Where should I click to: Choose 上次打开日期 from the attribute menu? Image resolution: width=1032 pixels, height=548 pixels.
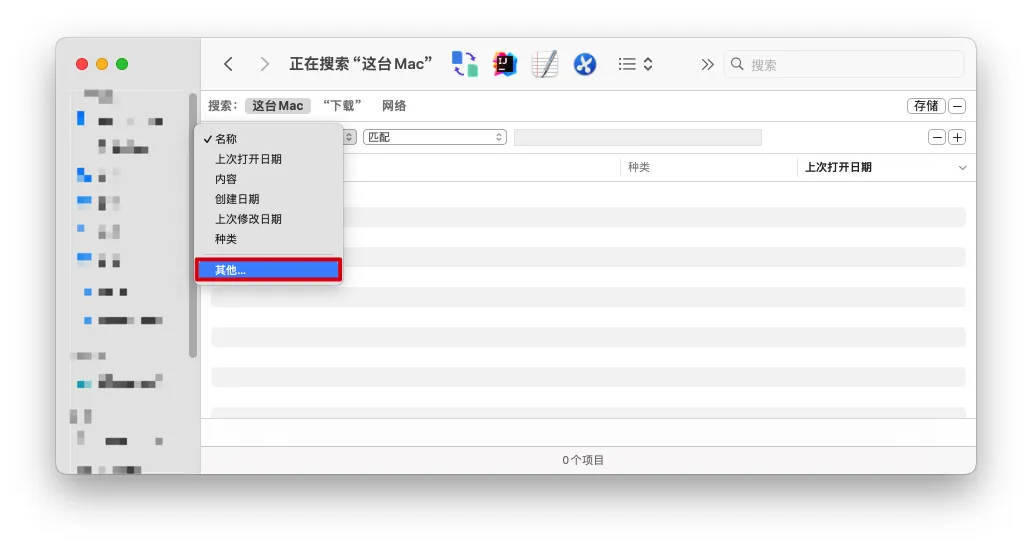point(248,159)
